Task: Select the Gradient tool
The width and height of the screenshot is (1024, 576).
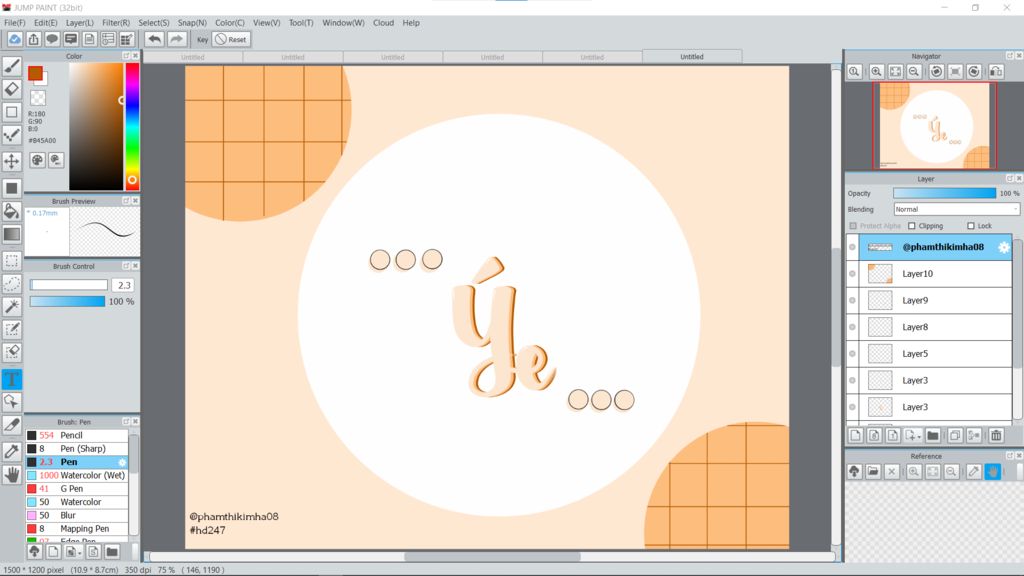Action: (12, 234)
